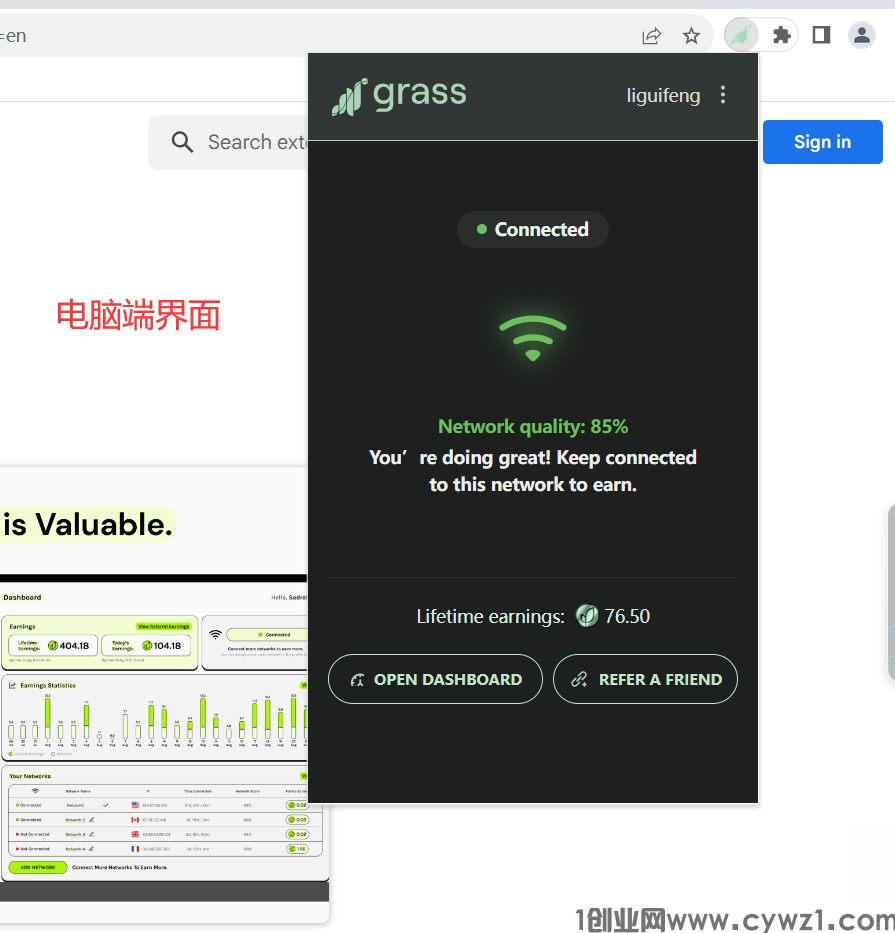The height and width of the screenshot is (933, 895).
Task: Click the page scrollbar on the right edge
Action: (x=891, y=592)
